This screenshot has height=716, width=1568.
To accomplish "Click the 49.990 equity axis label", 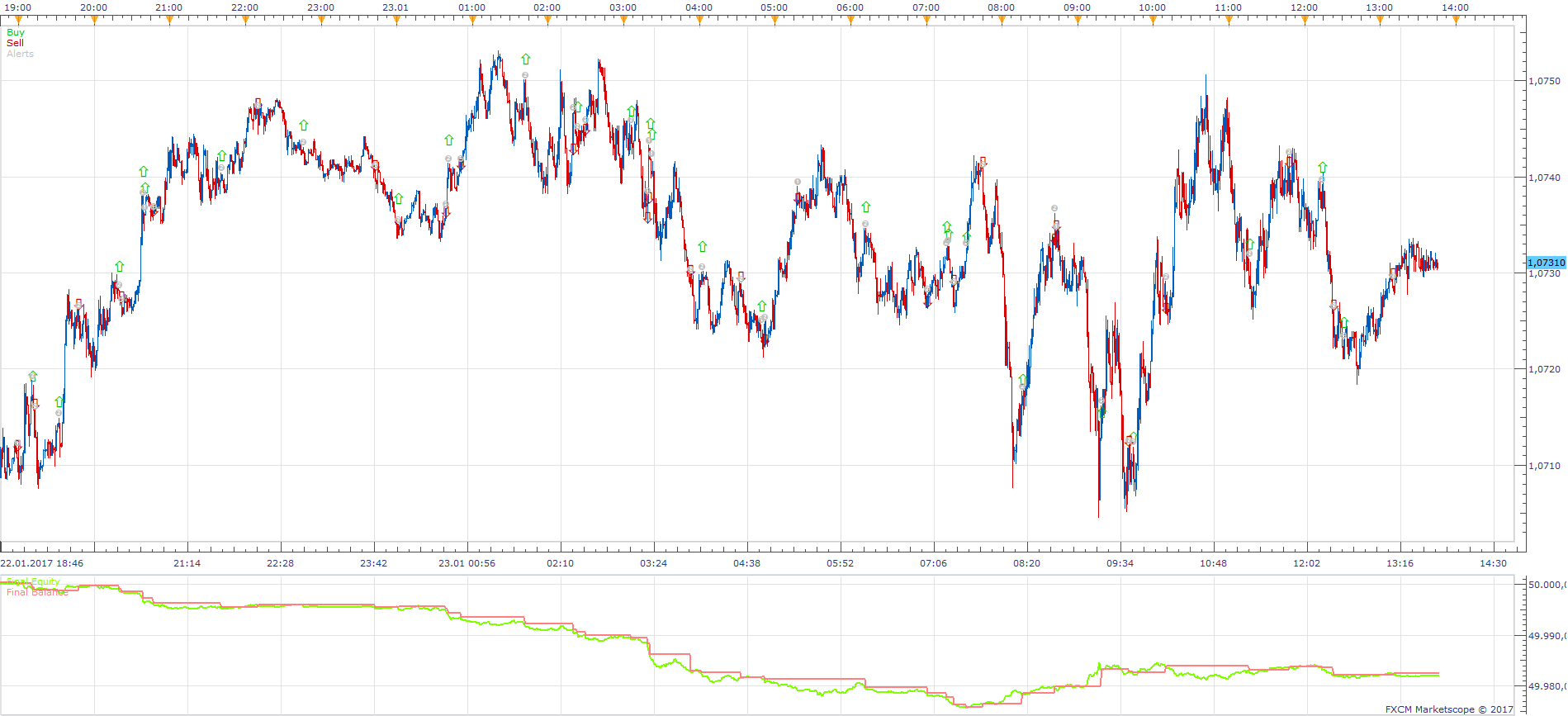I will (1547, 636).
